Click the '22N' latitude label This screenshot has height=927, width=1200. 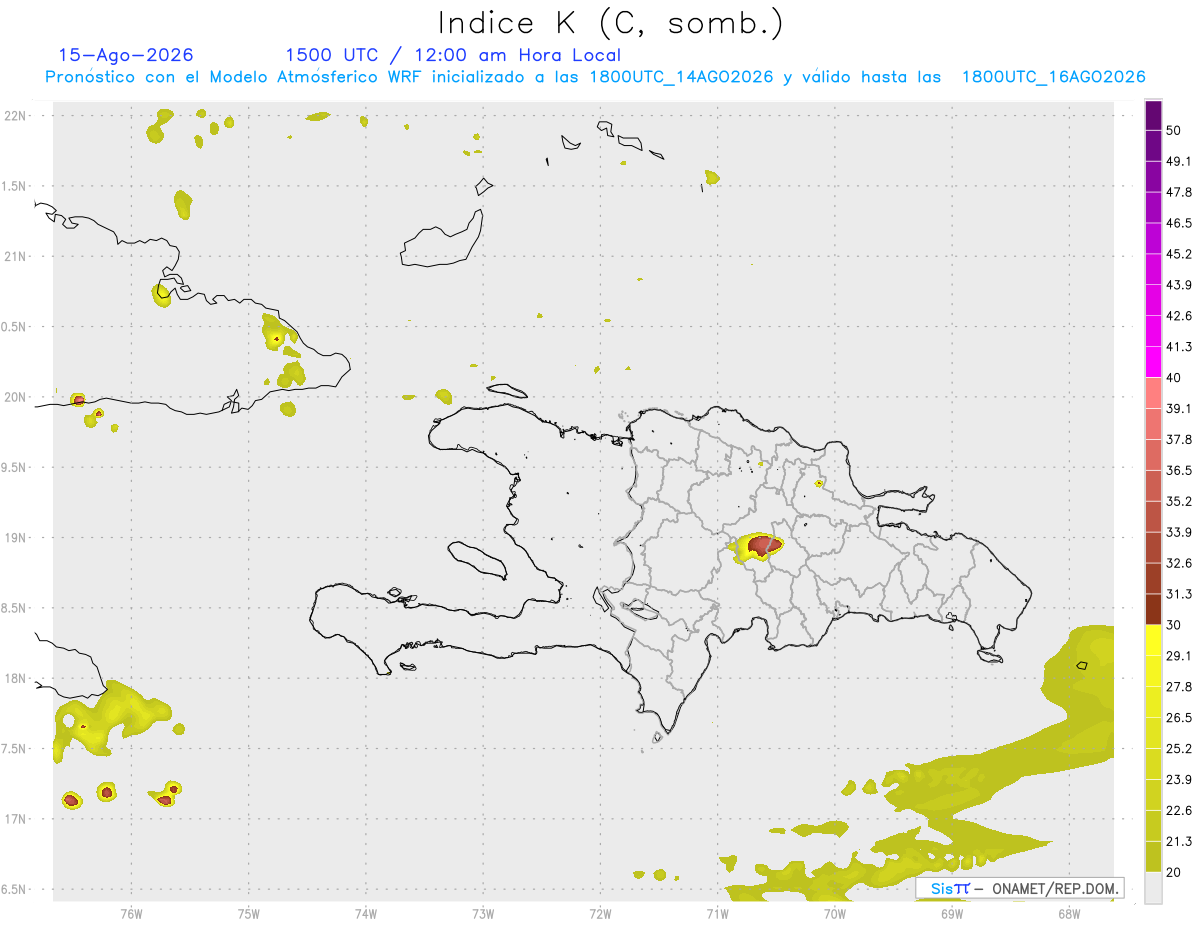[16, 116]
